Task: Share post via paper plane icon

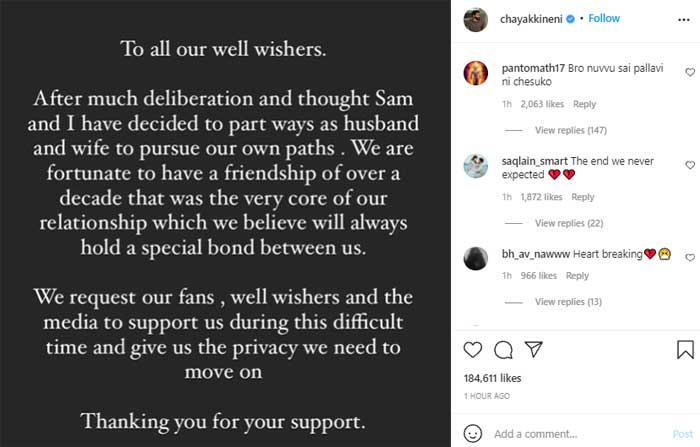Action: pos(534,349)
